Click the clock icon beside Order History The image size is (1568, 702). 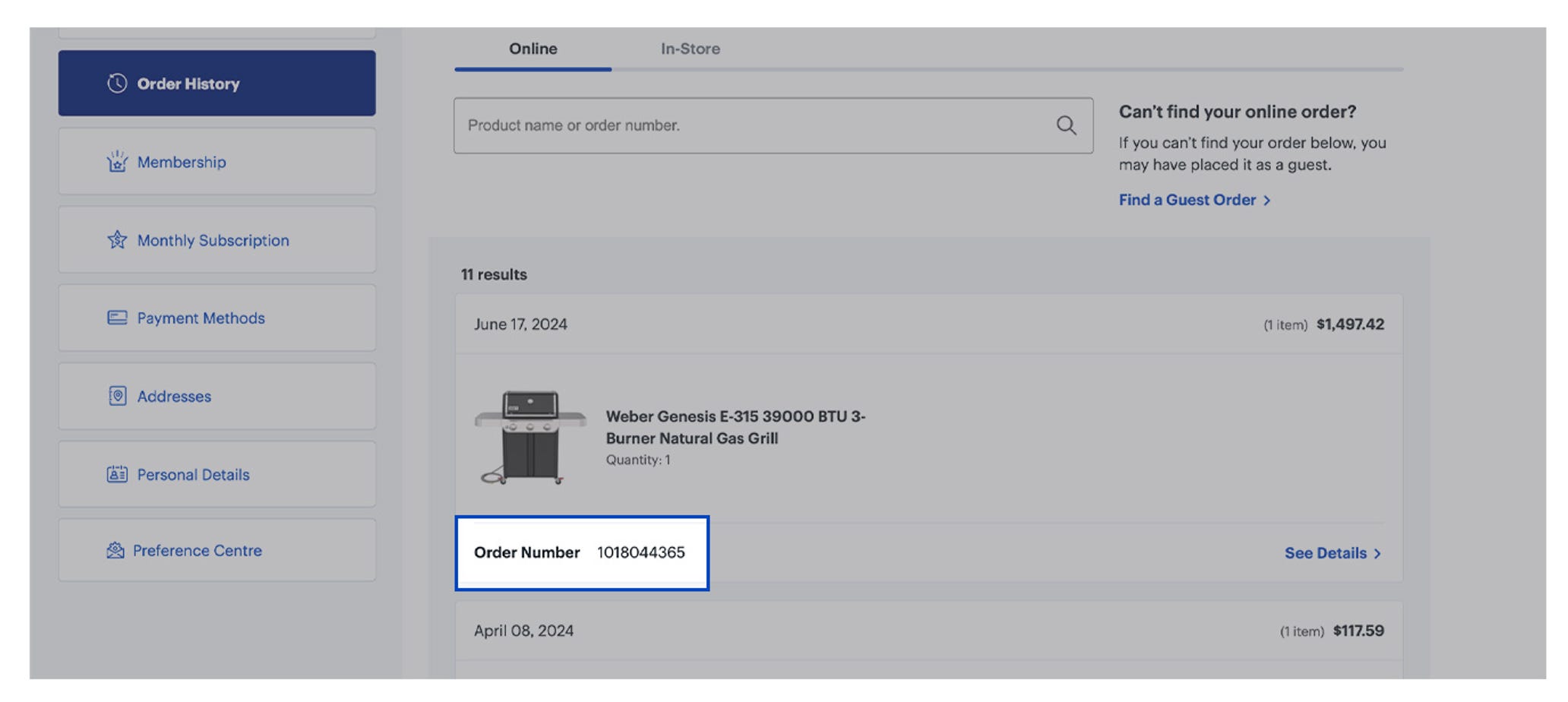(x=115, y=84)
